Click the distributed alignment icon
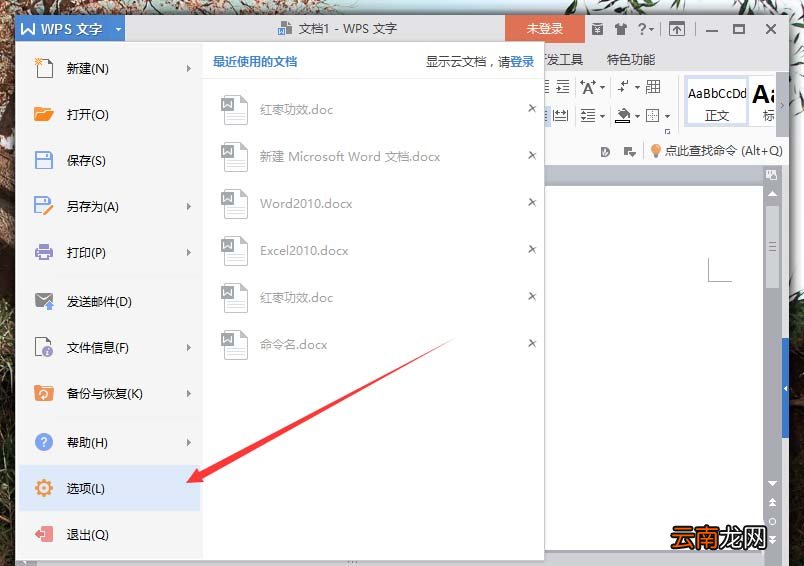Viewport: 804px width, 566px height. pyautogui.click(x=560, y=115)
